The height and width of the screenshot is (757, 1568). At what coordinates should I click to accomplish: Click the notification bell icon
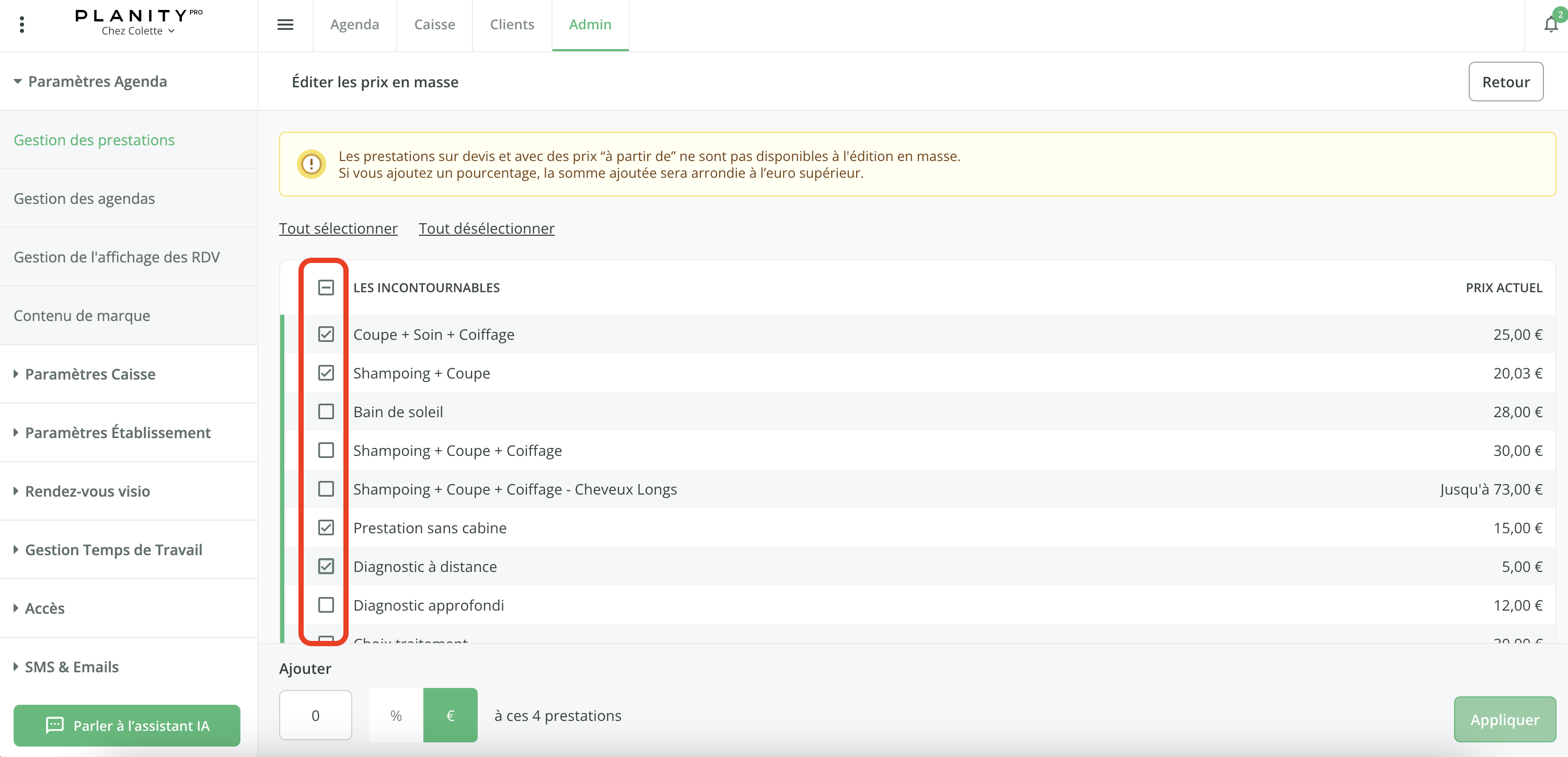[x=1550, y=25]
